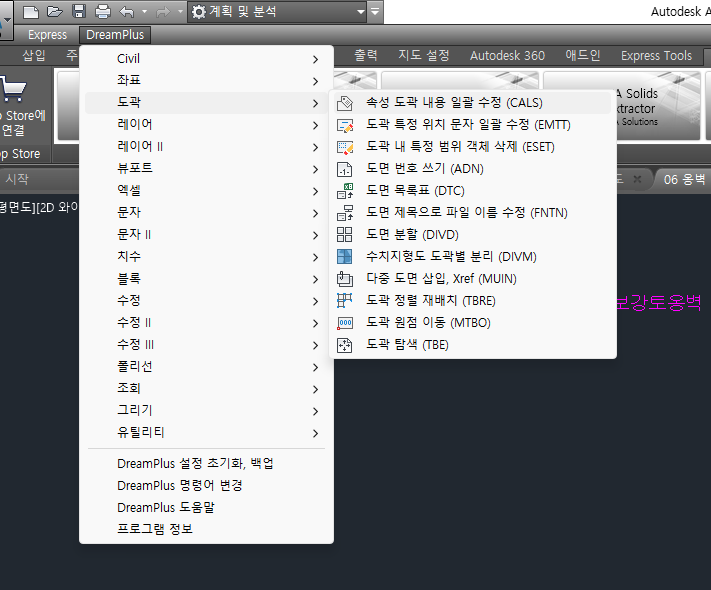Viewport: 711px width, 590px height.
Task: Click the MUIN multi drawing insert icon
Action: 345,279
